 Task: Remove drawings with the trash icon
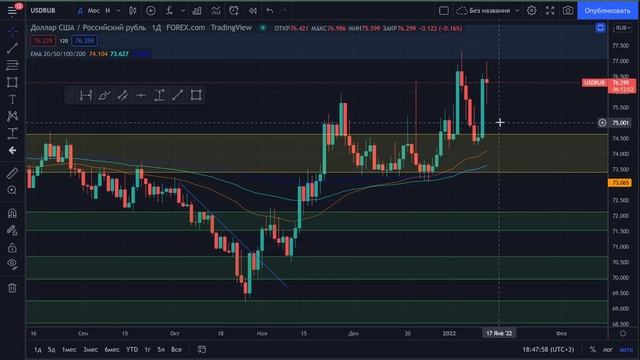tap(12, 288)
